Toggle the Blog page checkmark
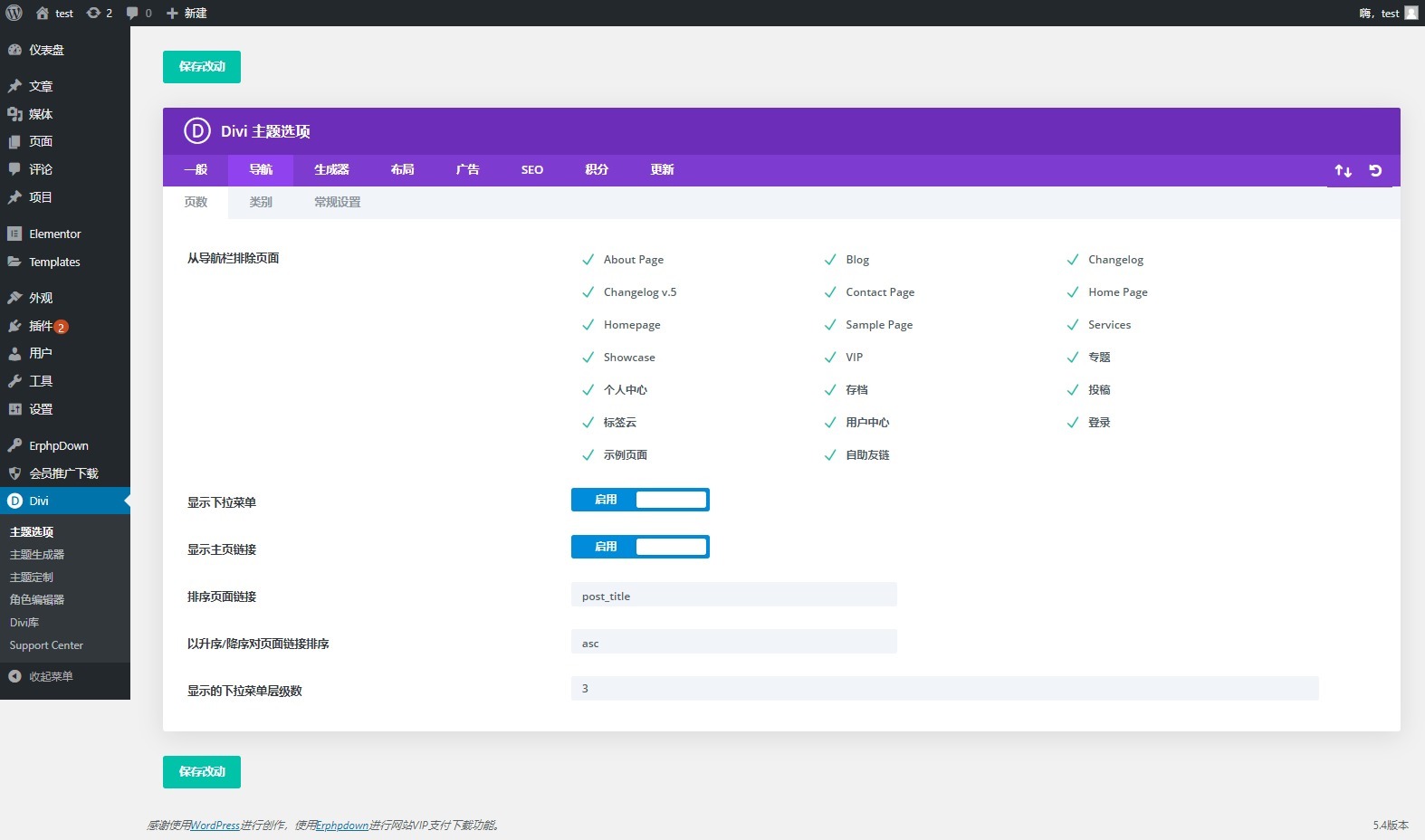 tap(830, 260)
